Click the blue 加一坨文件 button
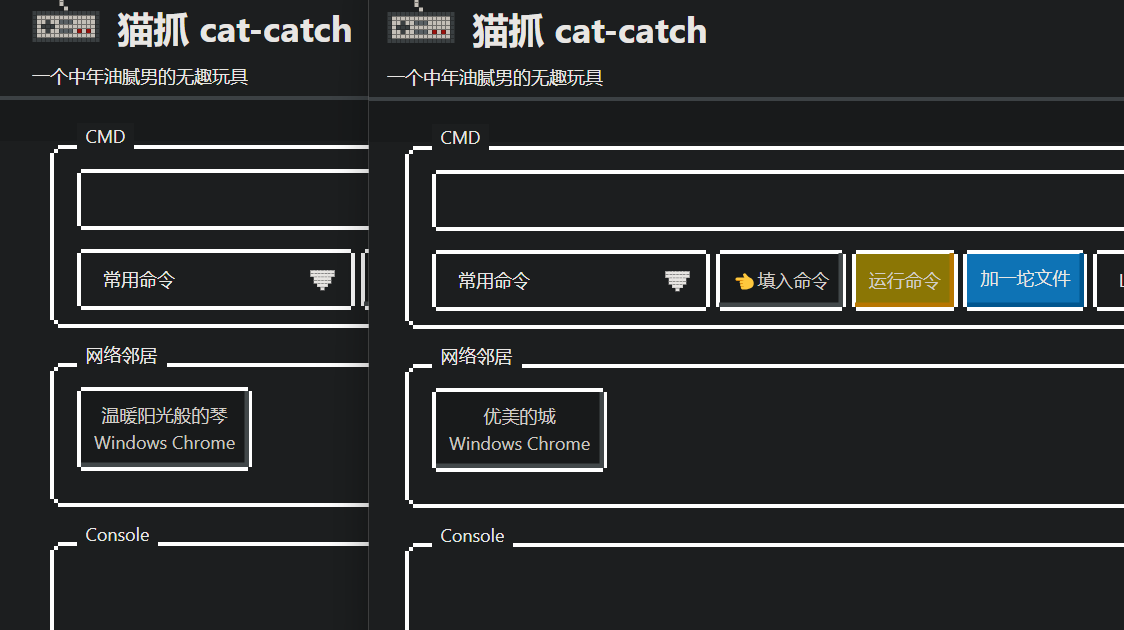1124x630 pixels. 1025,280
